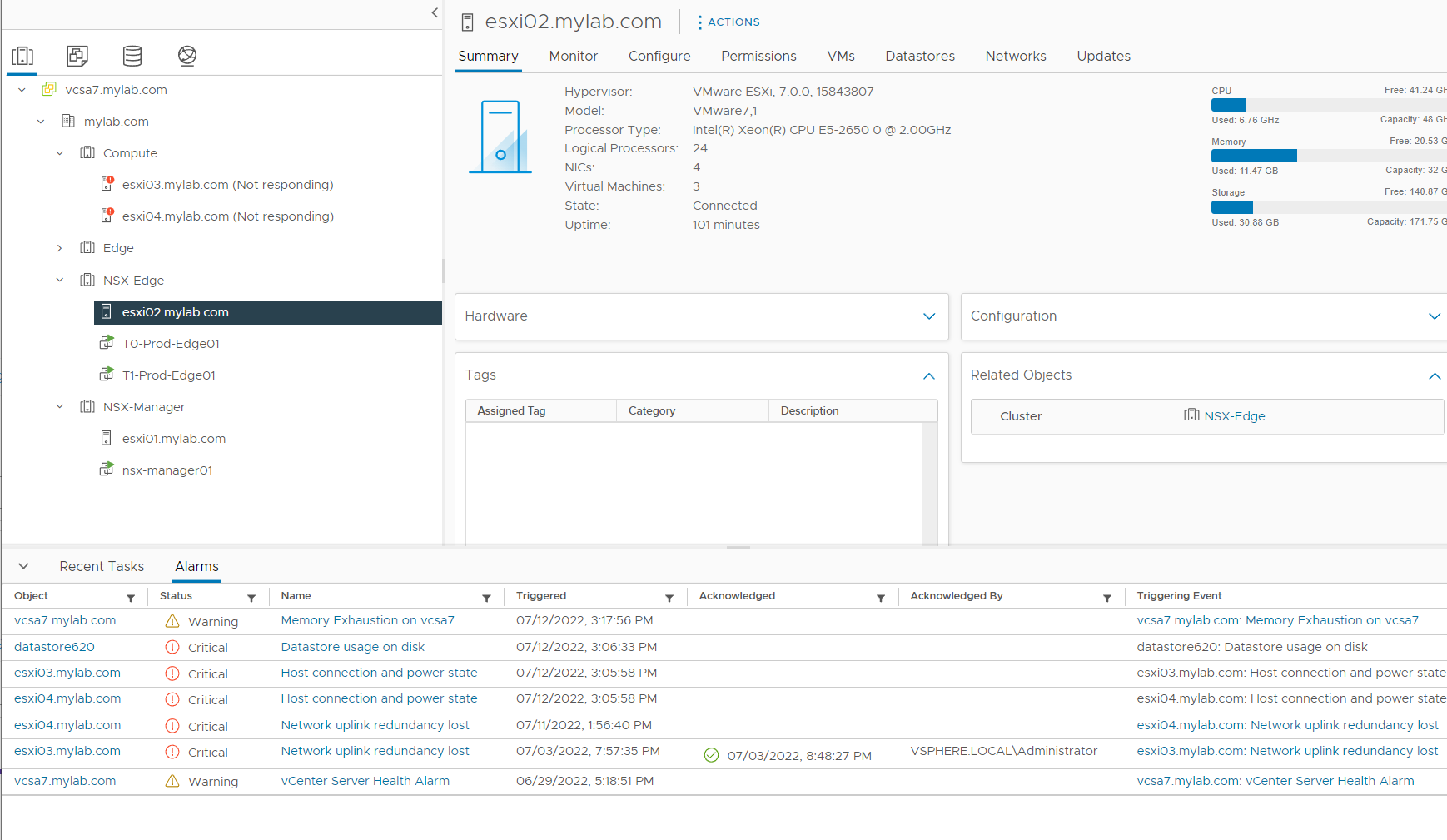
Task: Open the Datastore usage on disk alarm link
Action: click(352, 647)
